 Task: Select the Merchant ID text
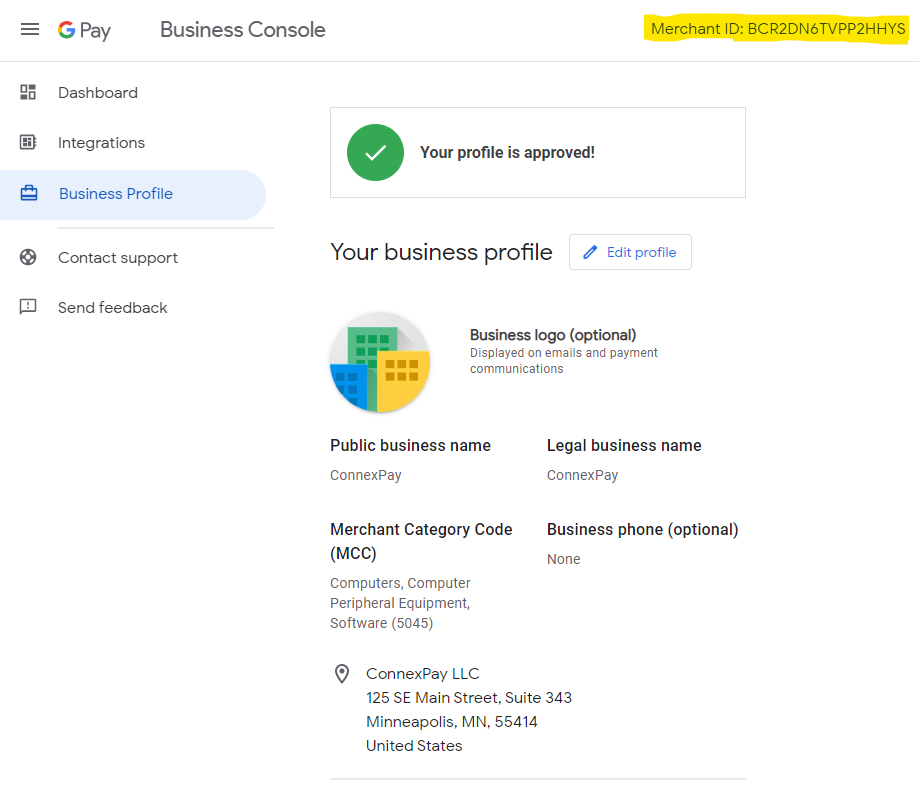coord(778,29)
